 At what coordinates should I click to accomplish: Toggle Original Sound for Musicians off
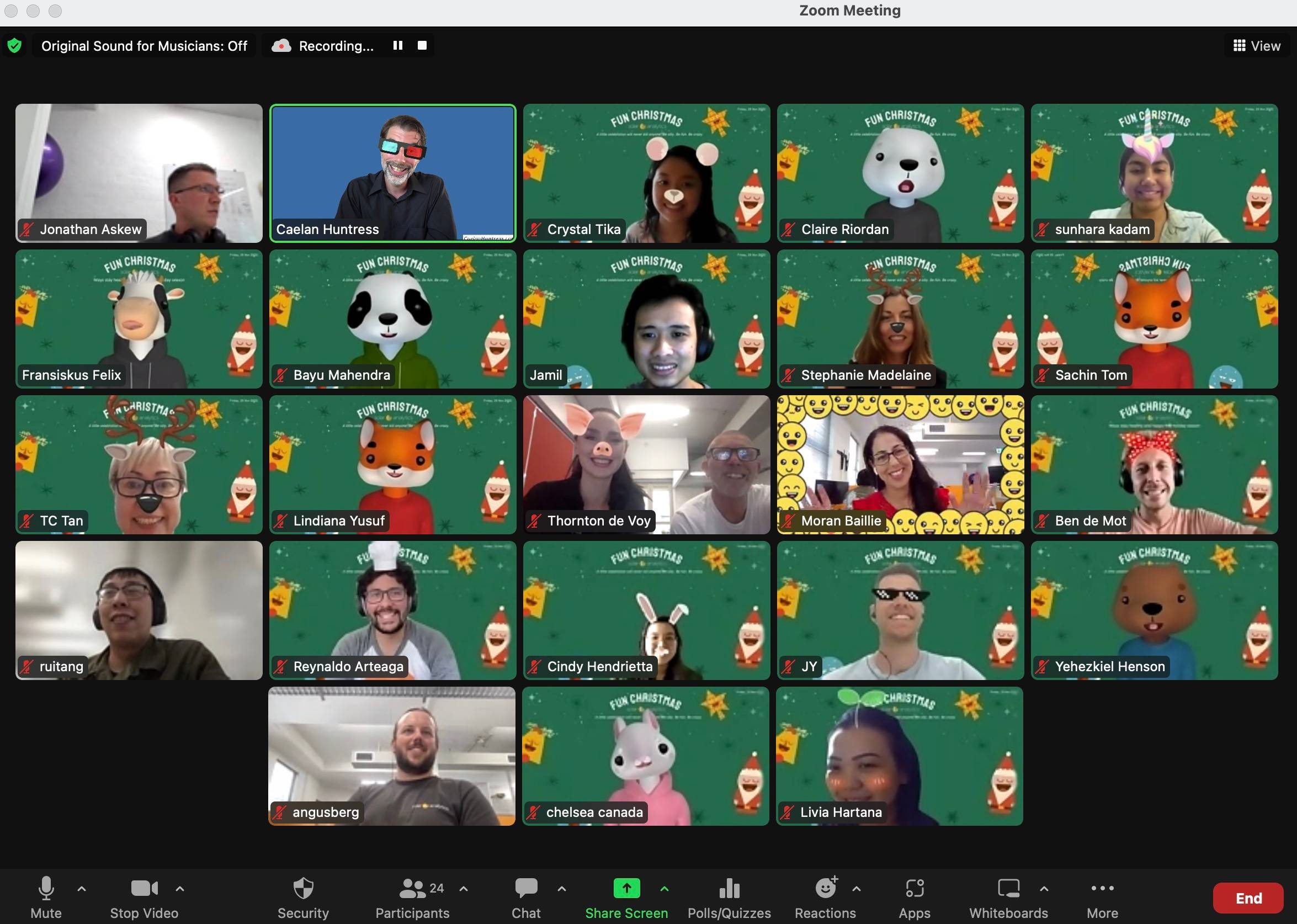pos(143,45)
